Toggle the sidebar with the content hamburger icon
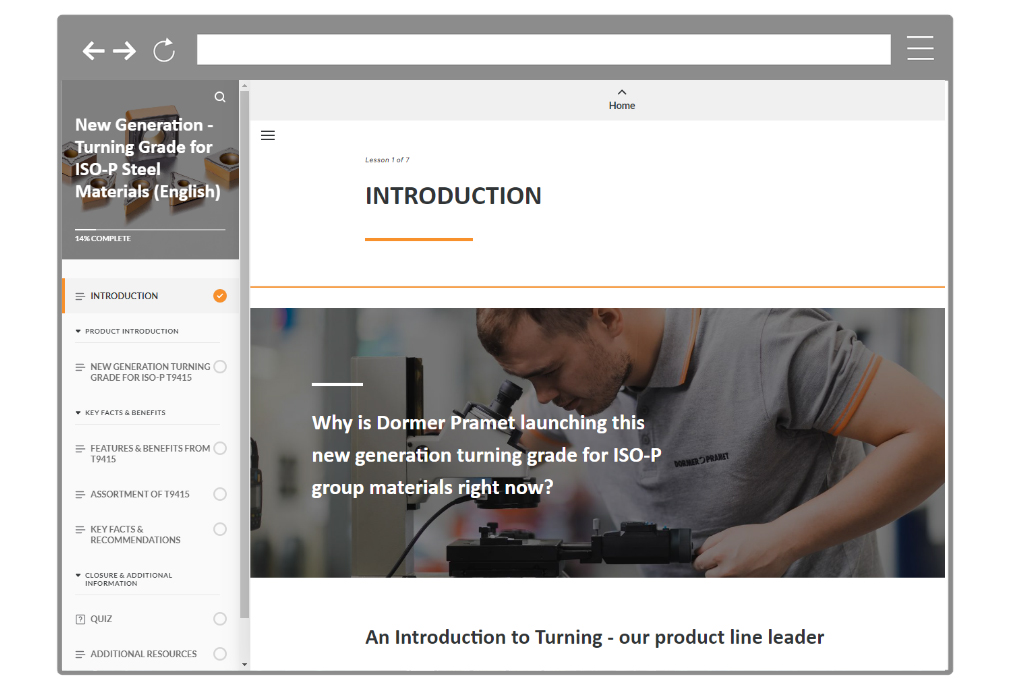Viewport: 1035px width, 690px height. [x=268, y=135]
